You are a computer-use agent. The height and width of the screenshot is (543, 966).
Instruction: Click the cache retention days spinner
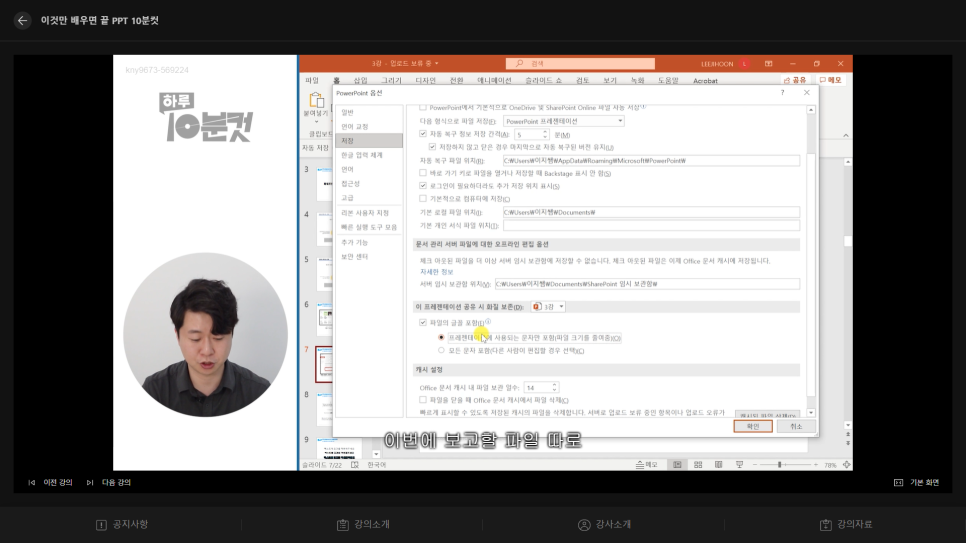tap(554, 387)
